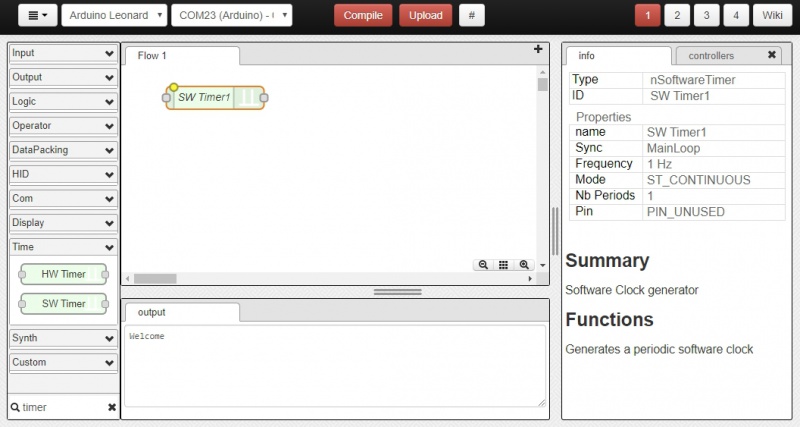
Task: Click the name property value SW Timer1
Action: pos(677,133)
